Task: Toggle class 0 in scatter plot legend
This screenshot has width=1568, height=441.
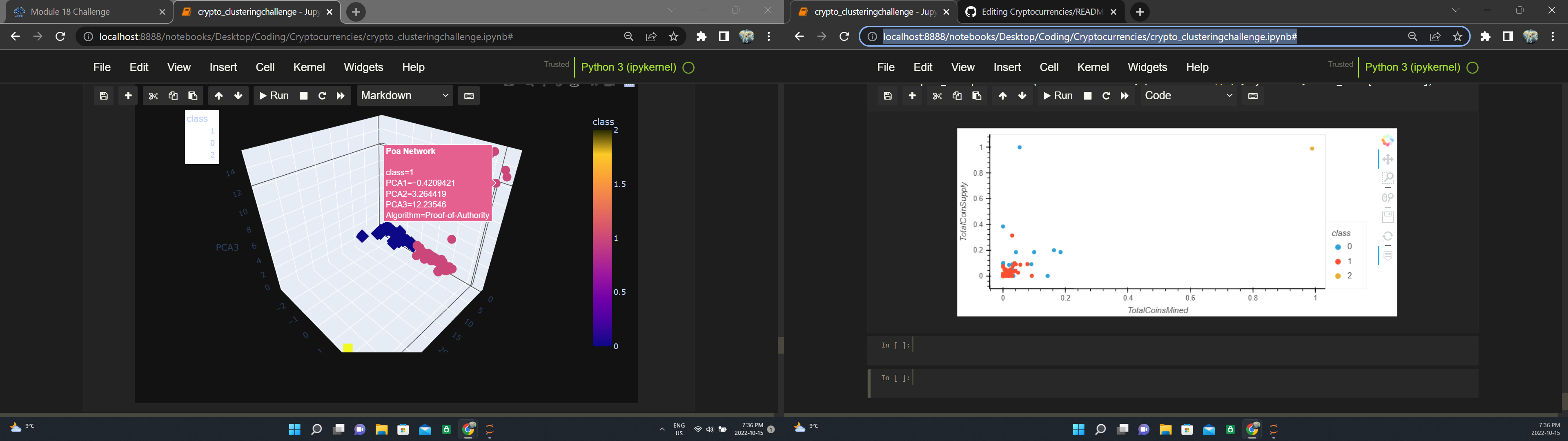Action: tap(1343, 247)
